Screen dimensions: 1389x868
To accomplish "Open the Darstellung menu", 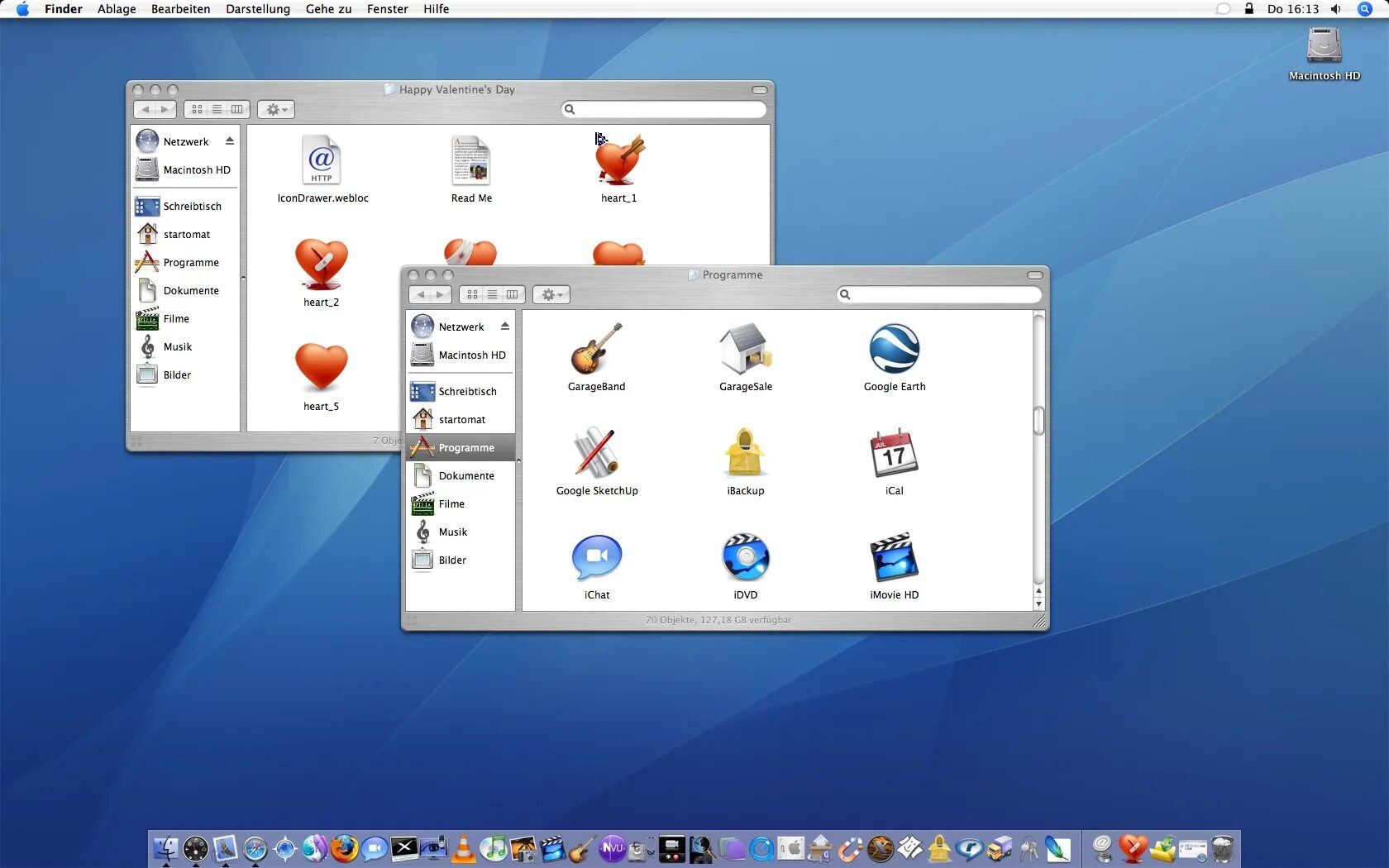I will tap(258, 9).
